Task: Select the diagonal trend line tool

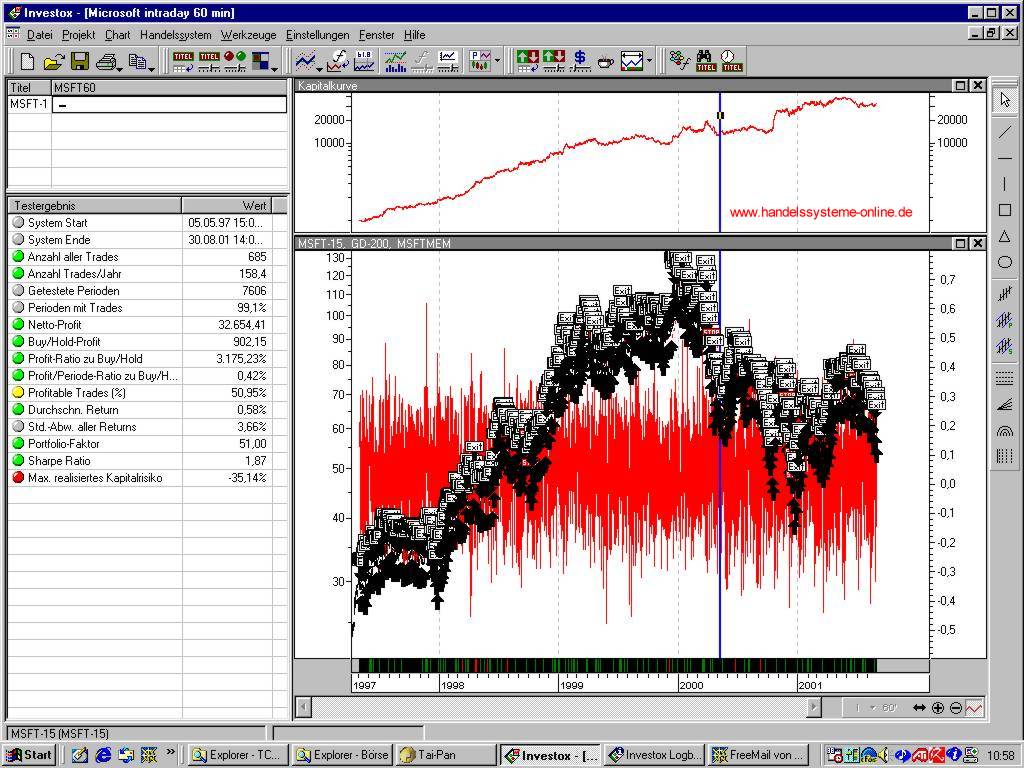Action: tap(1004, 131)
